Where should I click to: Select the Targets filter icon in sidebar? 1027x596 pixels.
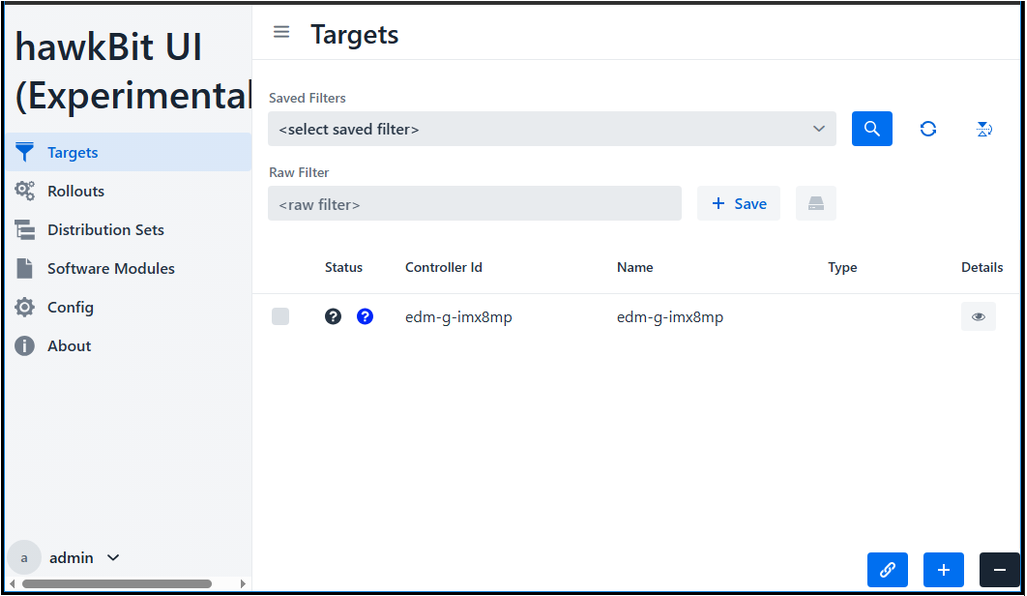[x=24, y=152]
